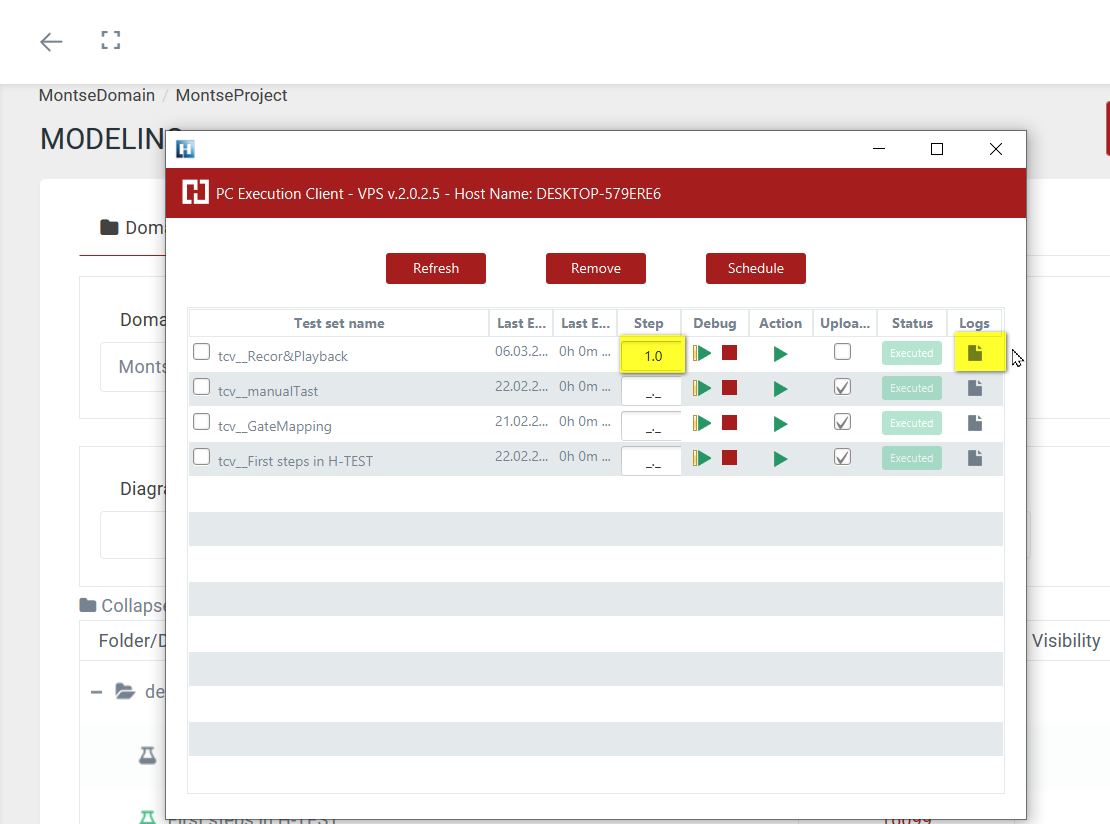Collapse the folder tree minus expander
Image resolution: width=1110 pixels, height=824 pixels.
point(97,691)
